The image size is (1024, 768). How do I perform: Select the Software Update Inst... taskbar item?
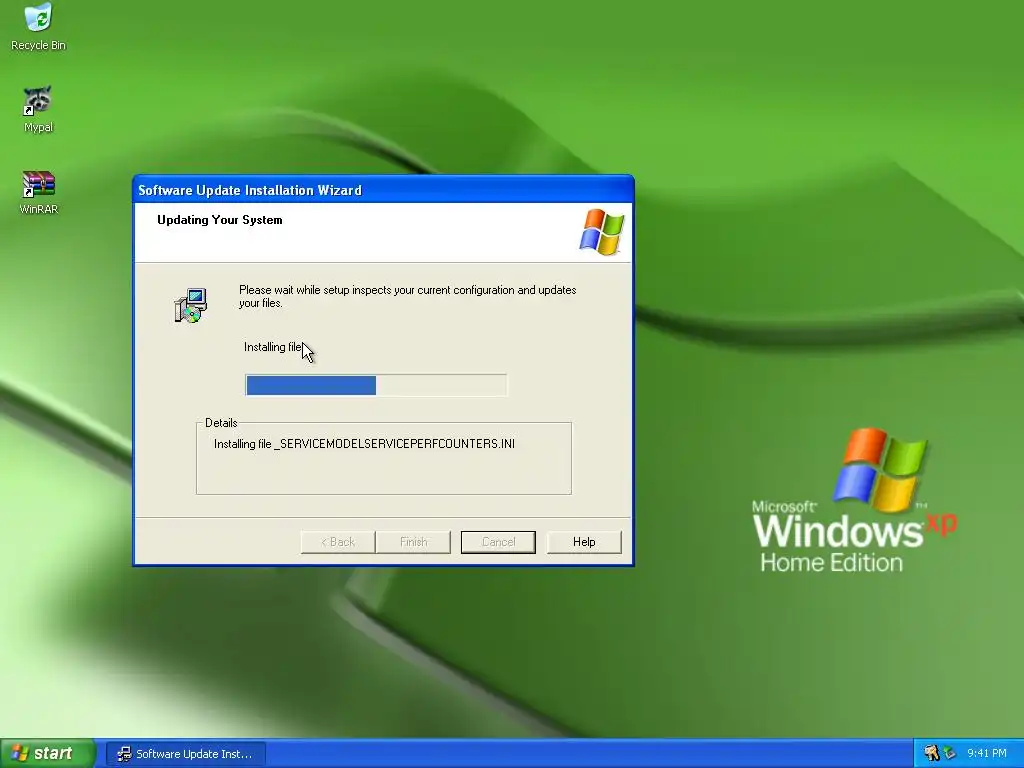pos(185,754)
